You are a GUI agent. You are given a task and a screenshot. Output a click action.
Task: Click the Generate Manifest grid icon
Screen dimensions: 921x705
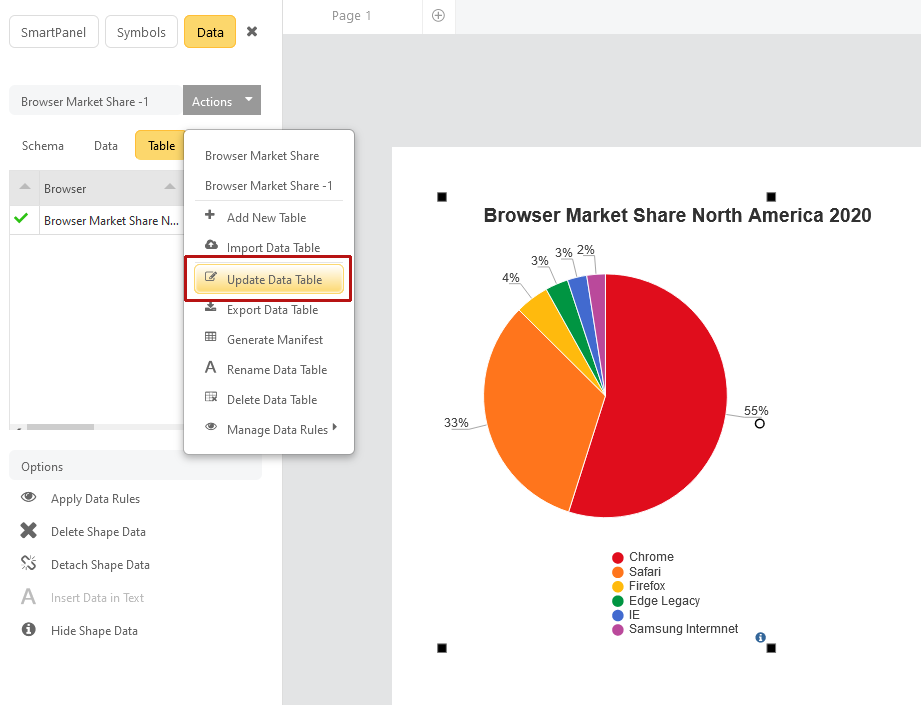211,339
